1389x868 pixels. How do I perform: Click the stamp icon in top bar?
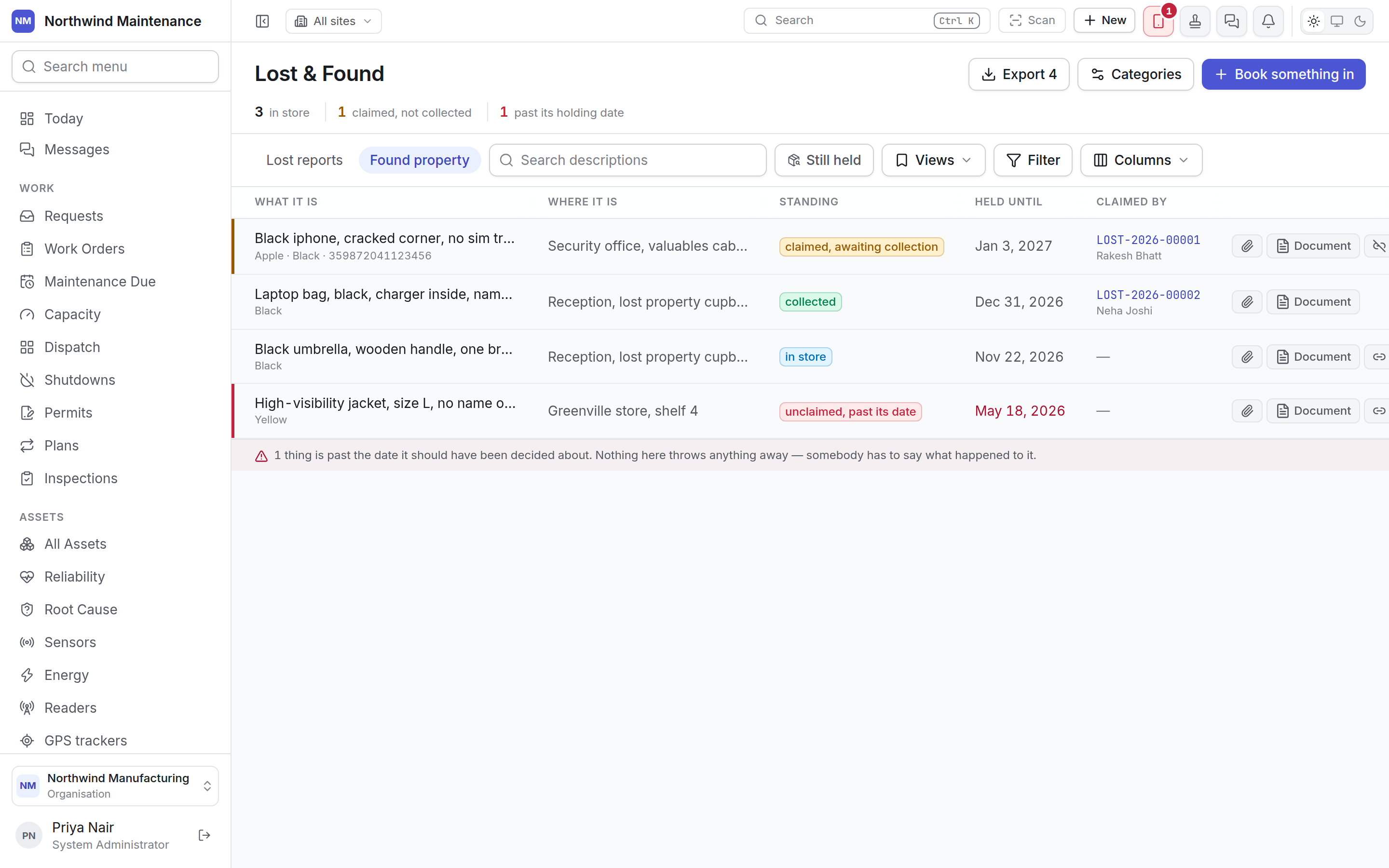point(1195,21)
